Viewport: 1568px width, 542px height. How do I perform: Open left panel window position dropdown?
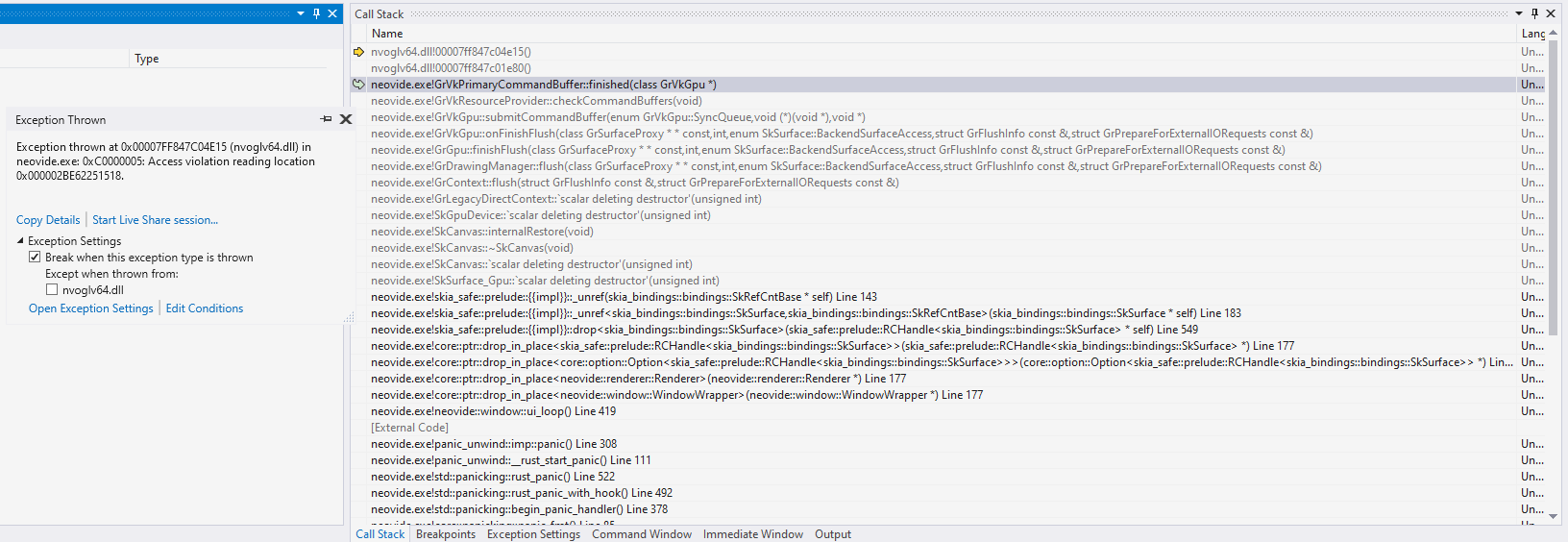click(301, 13)
